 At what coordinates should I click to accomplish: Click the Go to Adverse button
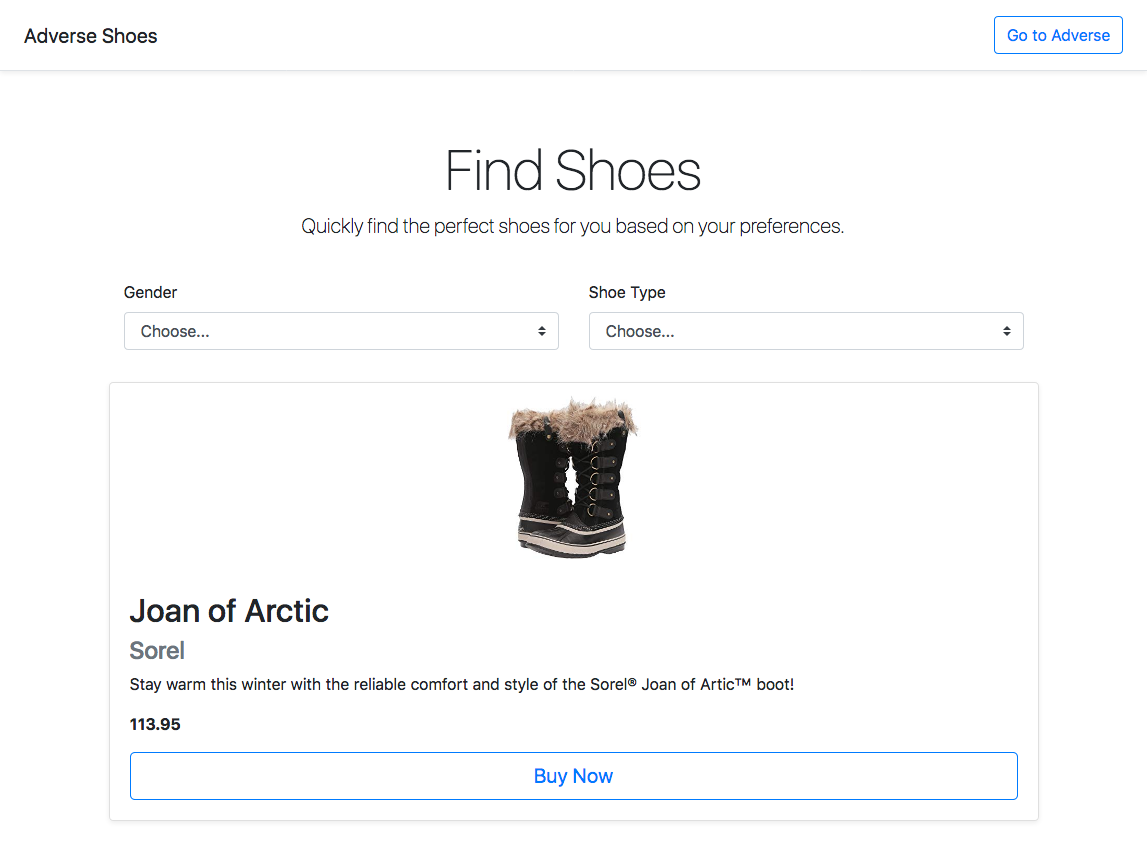pos(1058,35)
